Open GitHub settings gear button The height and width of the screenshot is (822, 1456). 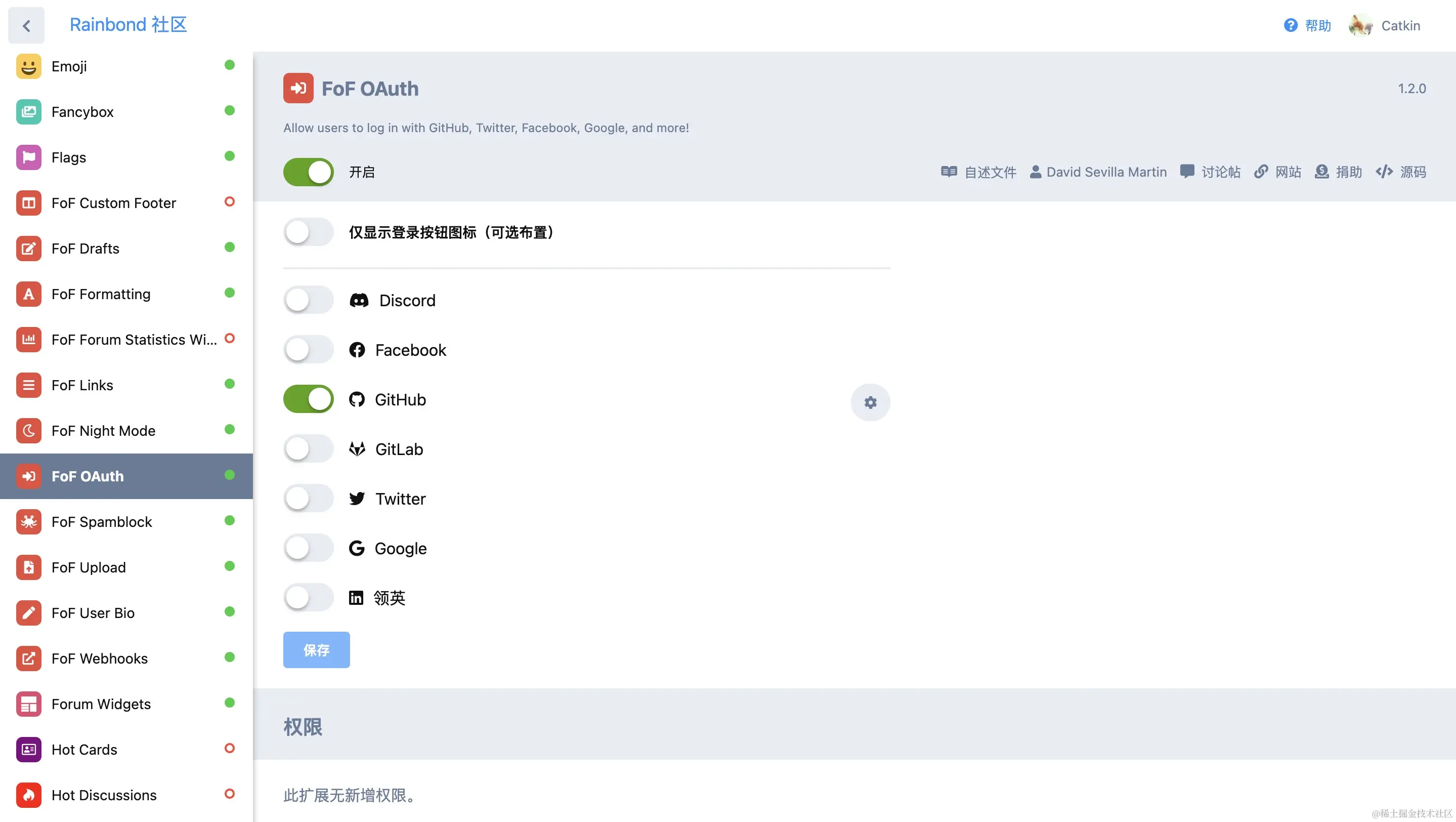[870, 402]
